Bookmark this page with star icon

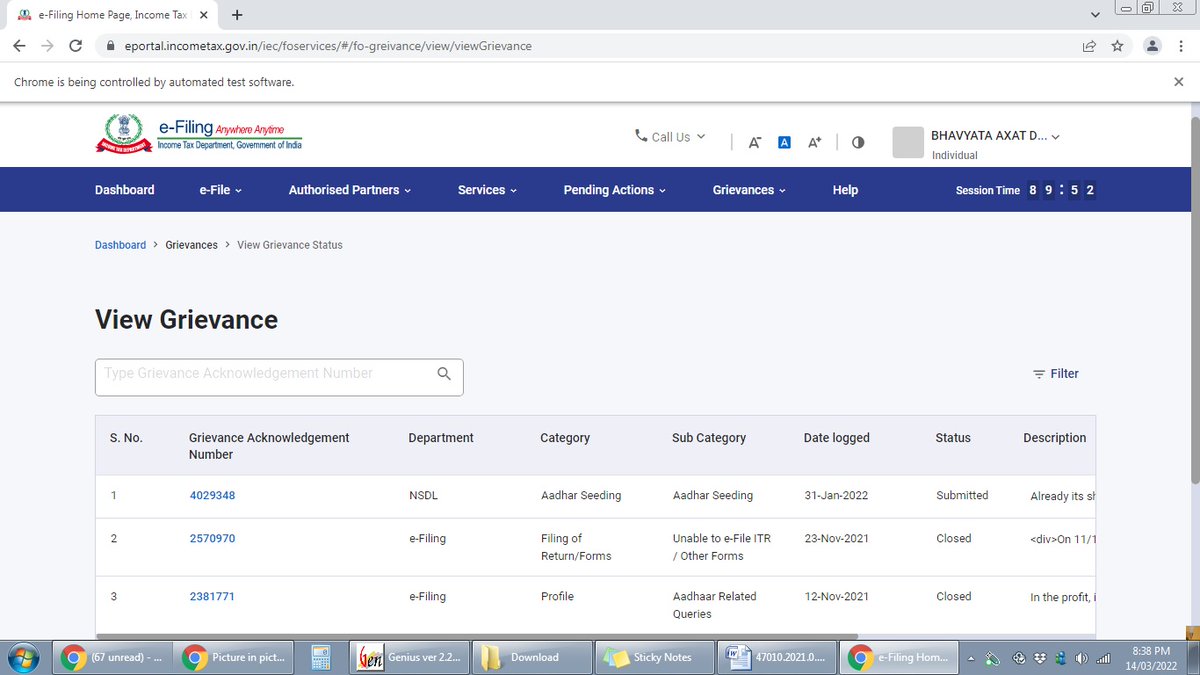click(x=1117, y=46)
